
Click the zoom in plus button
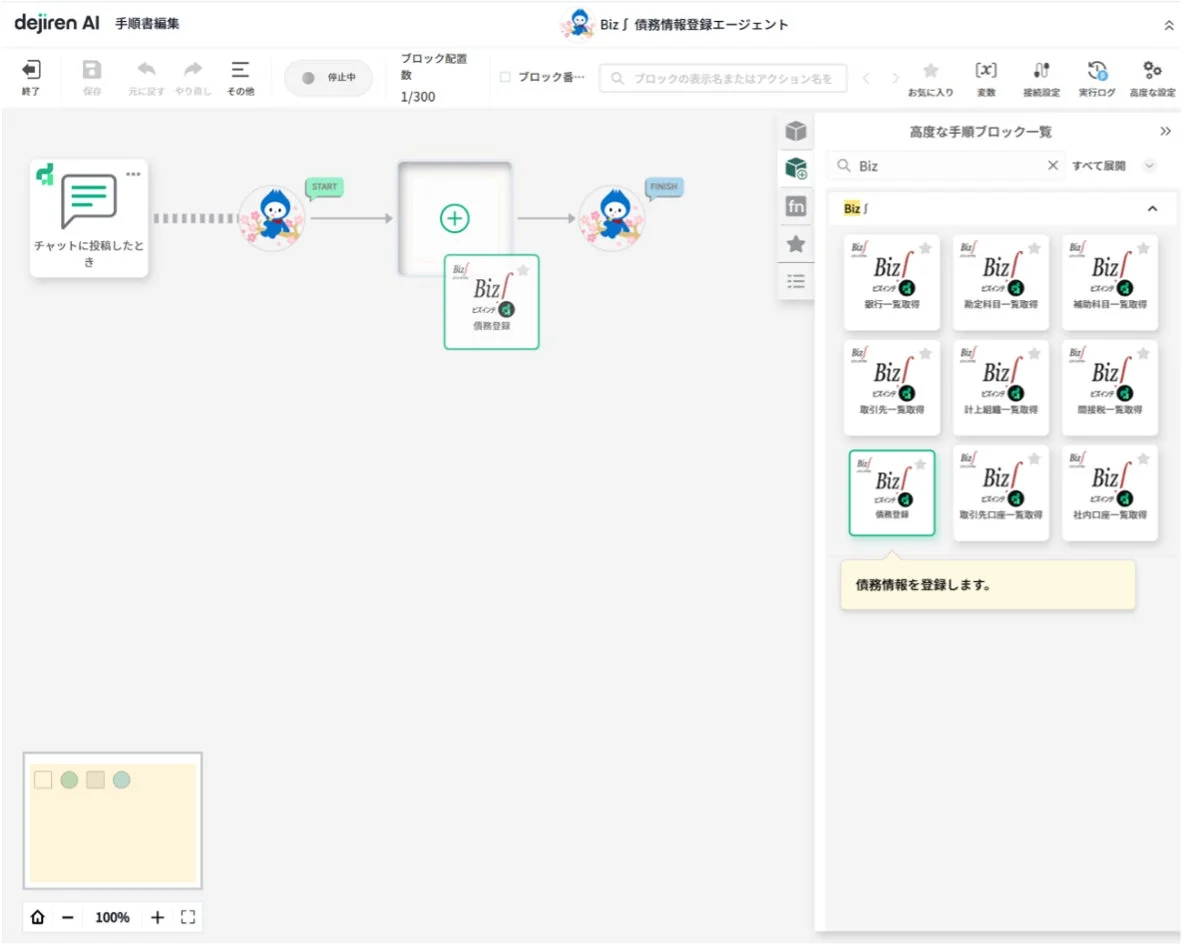[157, 918]
